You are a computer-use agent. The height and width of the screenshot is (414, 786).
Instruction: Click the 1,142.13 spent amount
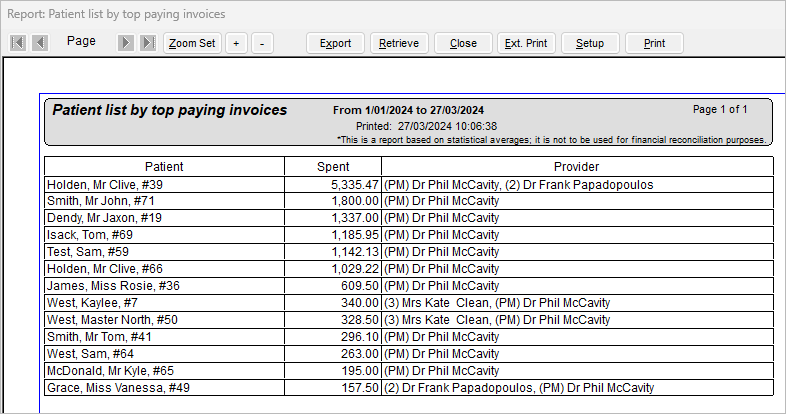coord(354,252)
